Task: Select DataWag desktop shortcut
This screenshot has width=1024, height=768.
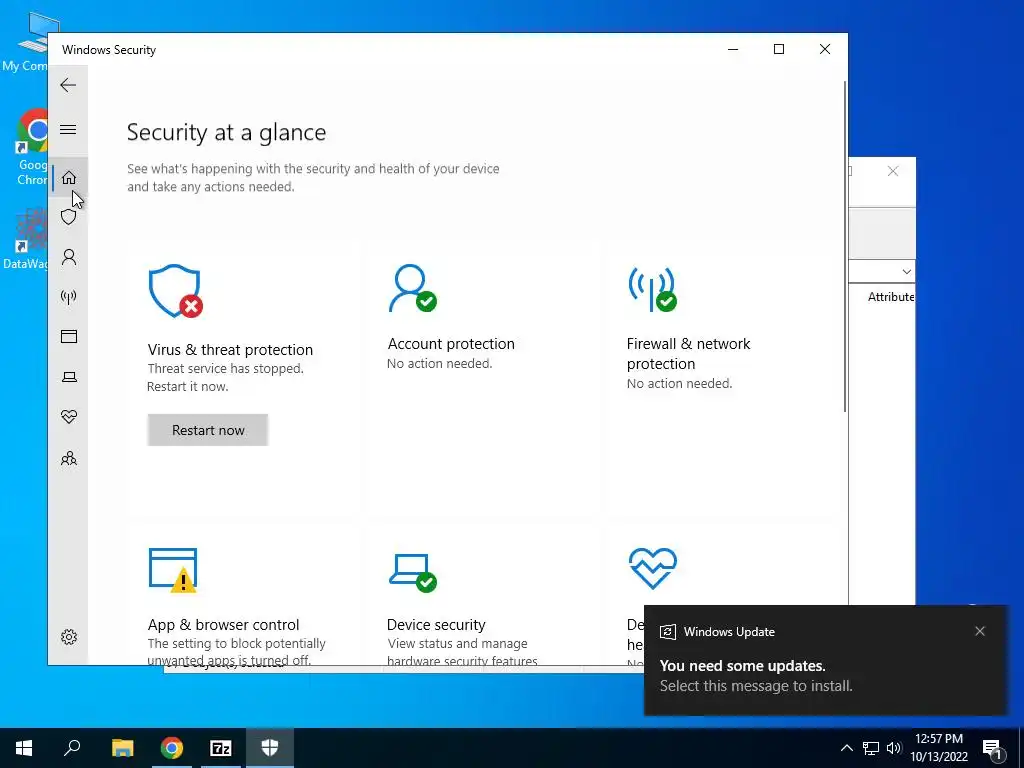Action: click(27, 238)
